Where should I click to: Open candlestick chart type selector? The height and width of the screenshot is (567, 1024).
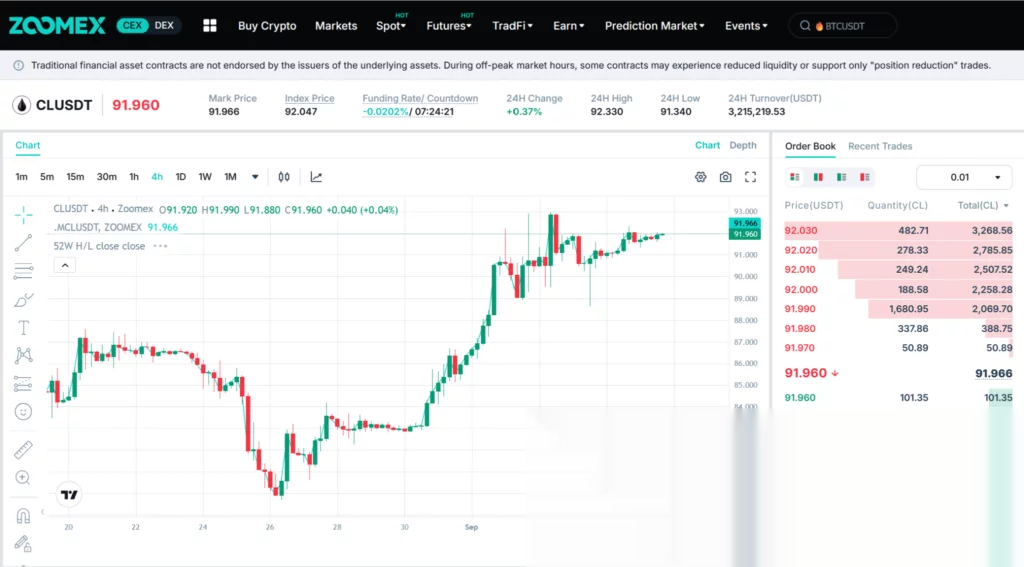pos(284,177)
